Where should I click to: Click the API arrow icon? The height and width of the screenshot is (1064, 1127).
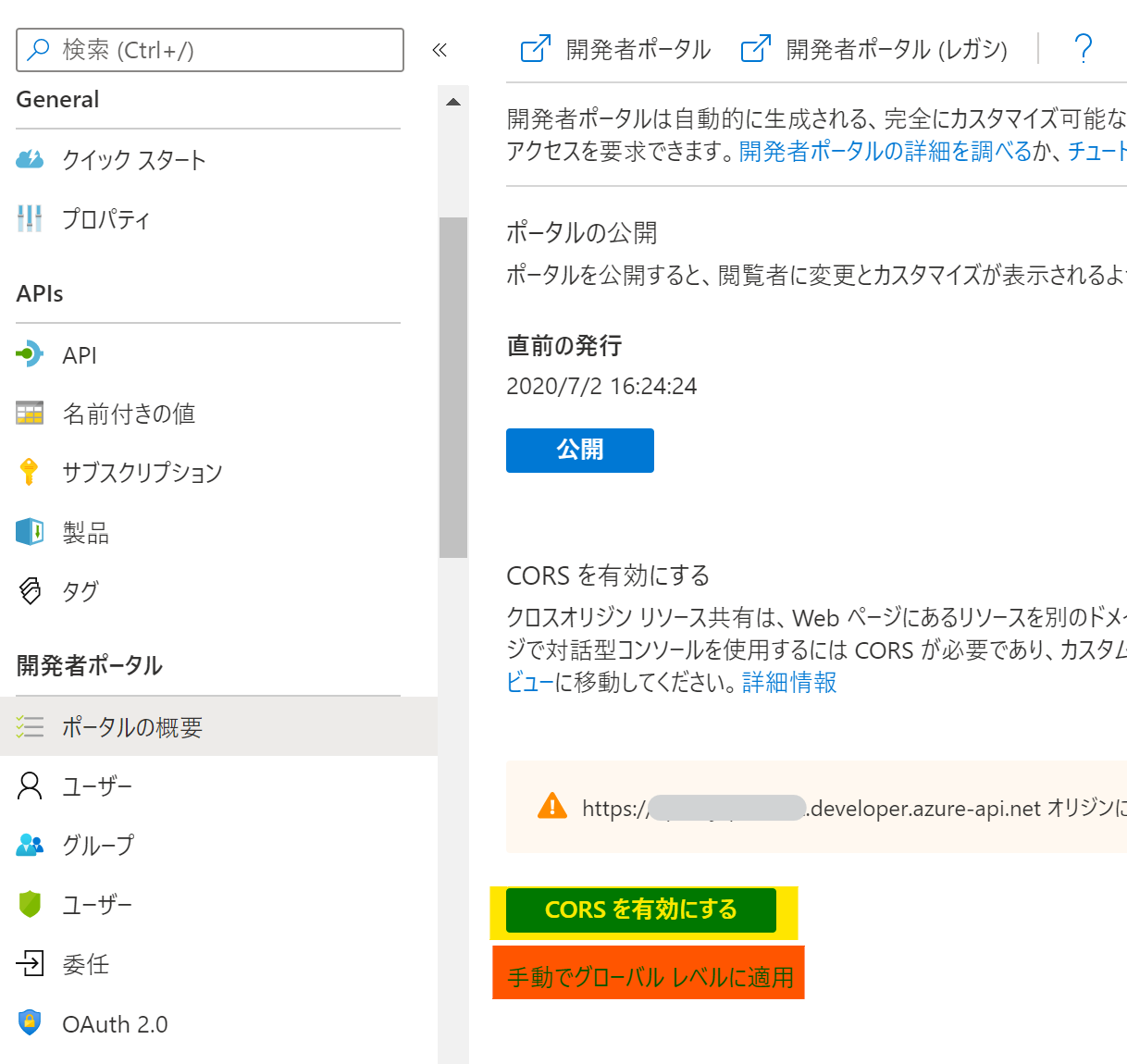[30, 354]
